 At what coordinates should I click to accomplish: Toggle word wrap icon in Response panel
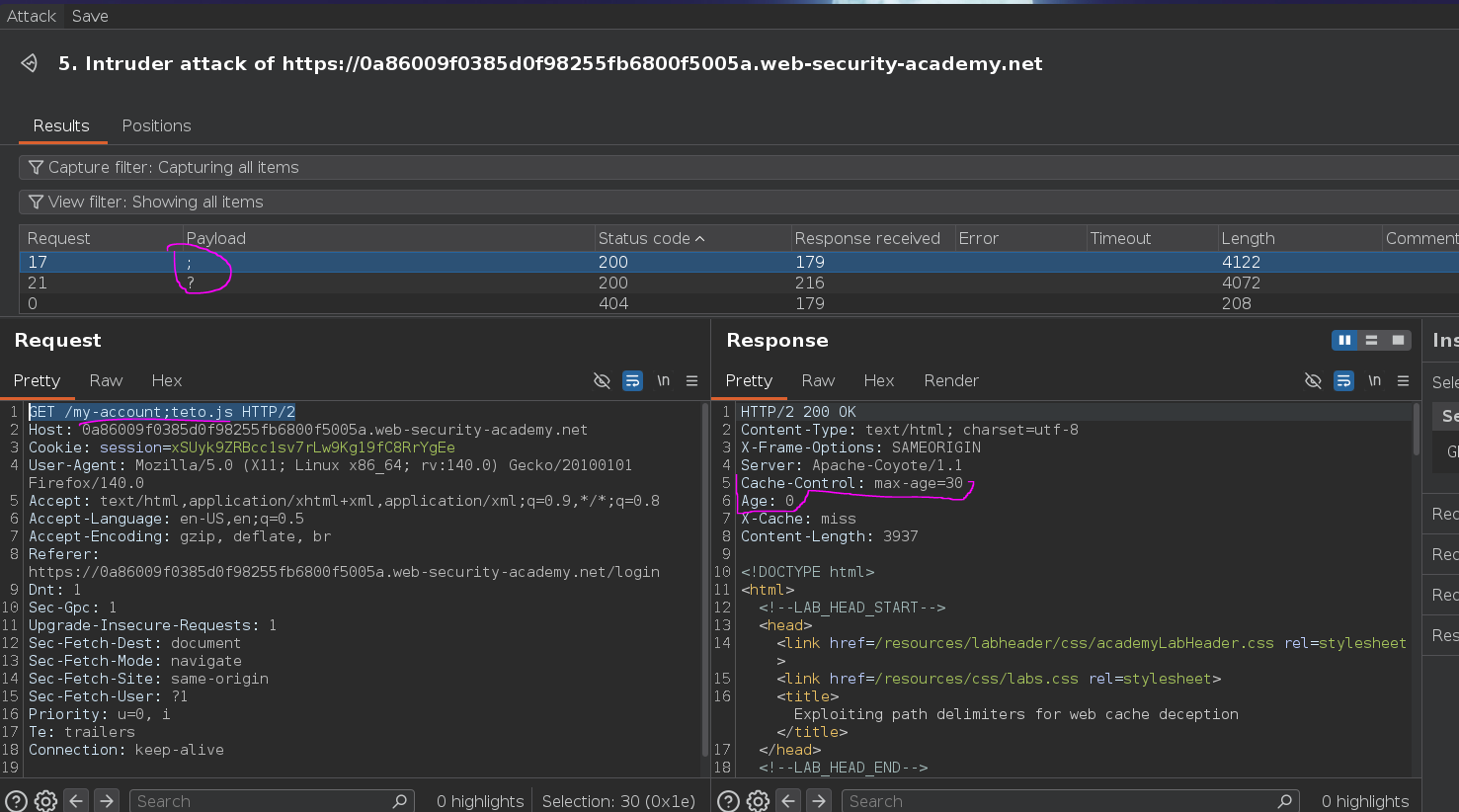pyautogui.click(x=1343, y=380)
